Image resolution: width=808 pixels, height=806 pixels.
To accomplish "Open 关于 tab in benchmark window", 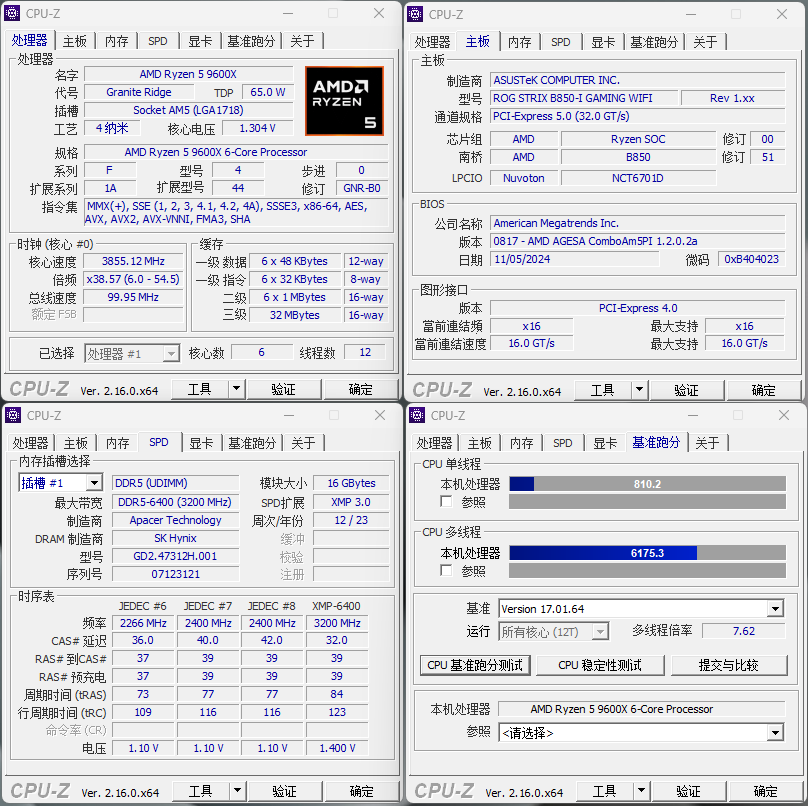I will coord(707,443).
